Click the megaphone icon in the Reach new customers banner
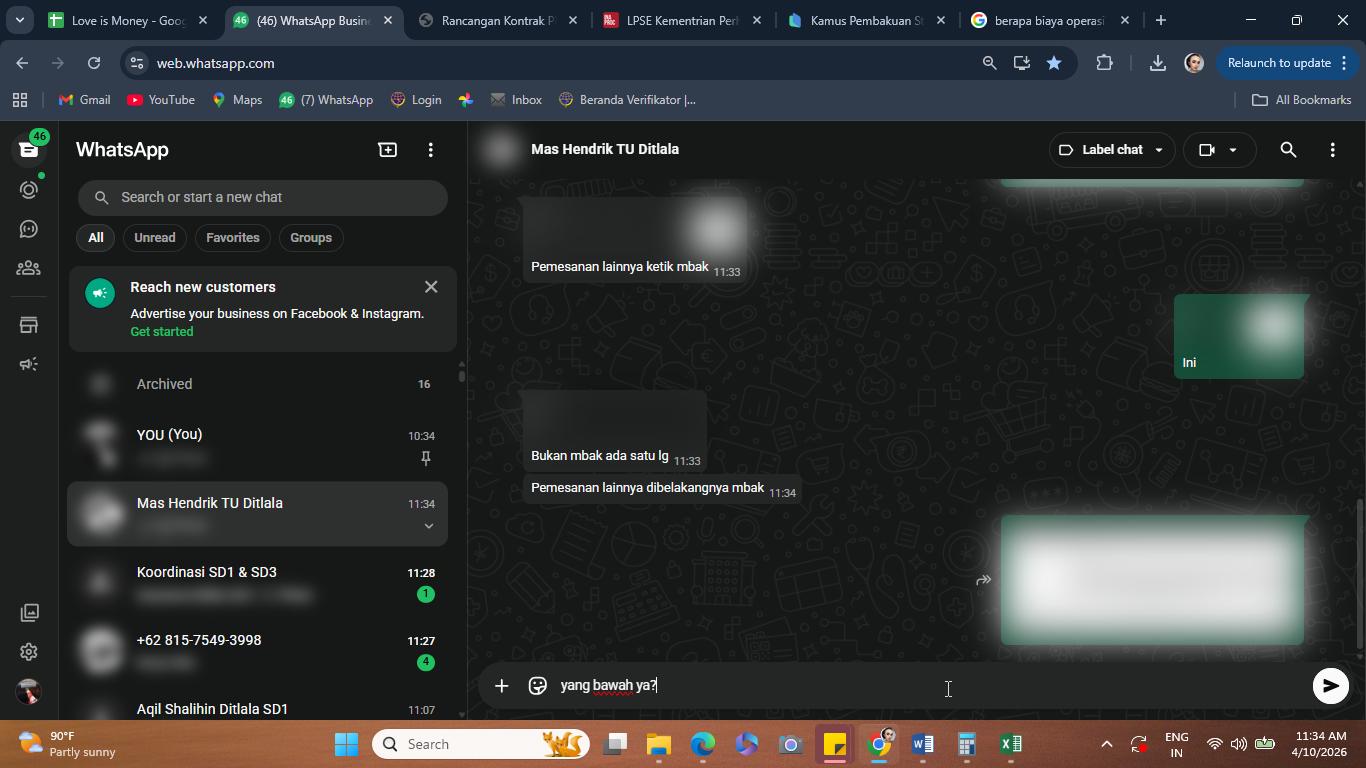The image size is (1366, 768). [x=100, y=294]
